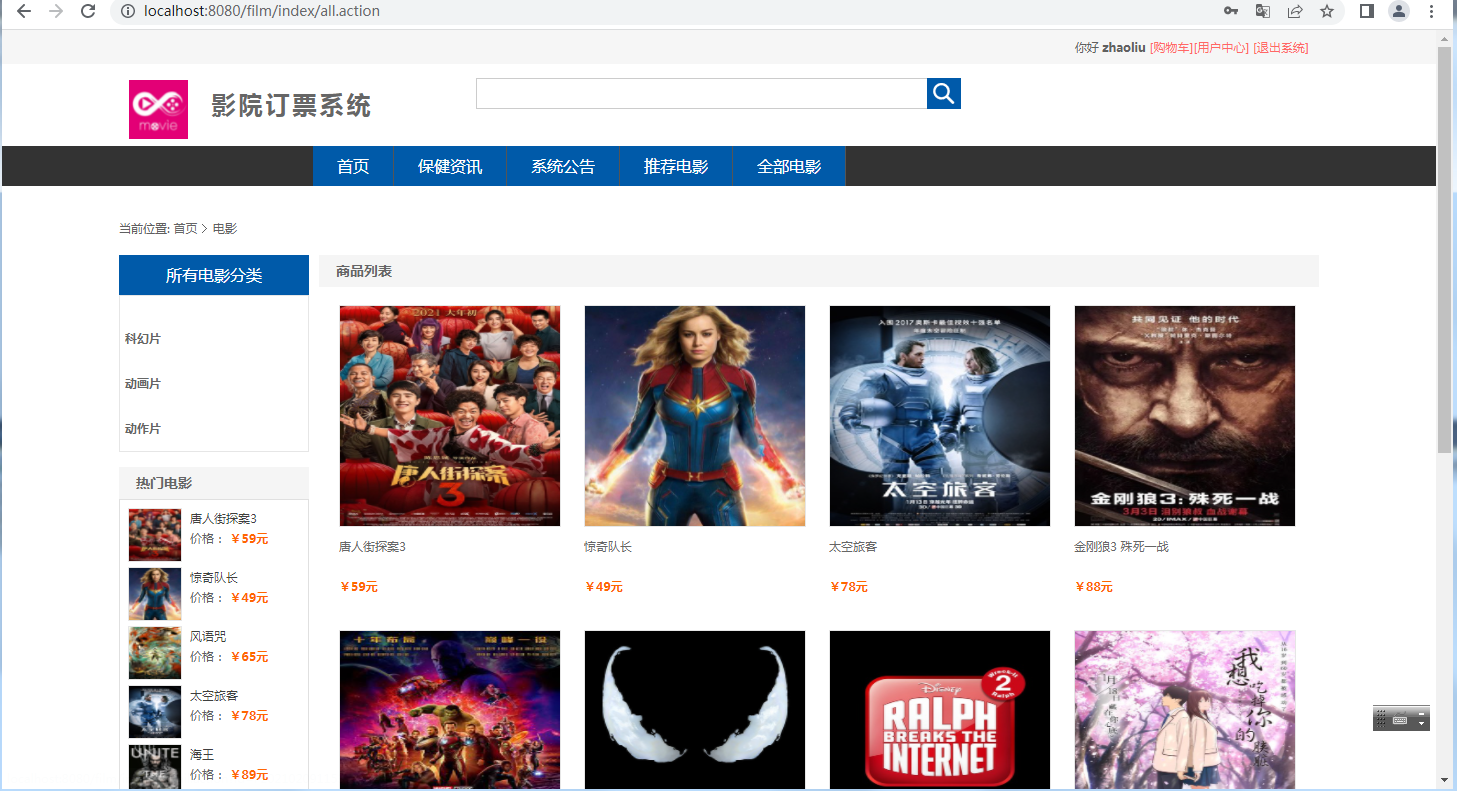
Task: Click the floating input method keyboard toolbar
Action: pos(1401,718)
